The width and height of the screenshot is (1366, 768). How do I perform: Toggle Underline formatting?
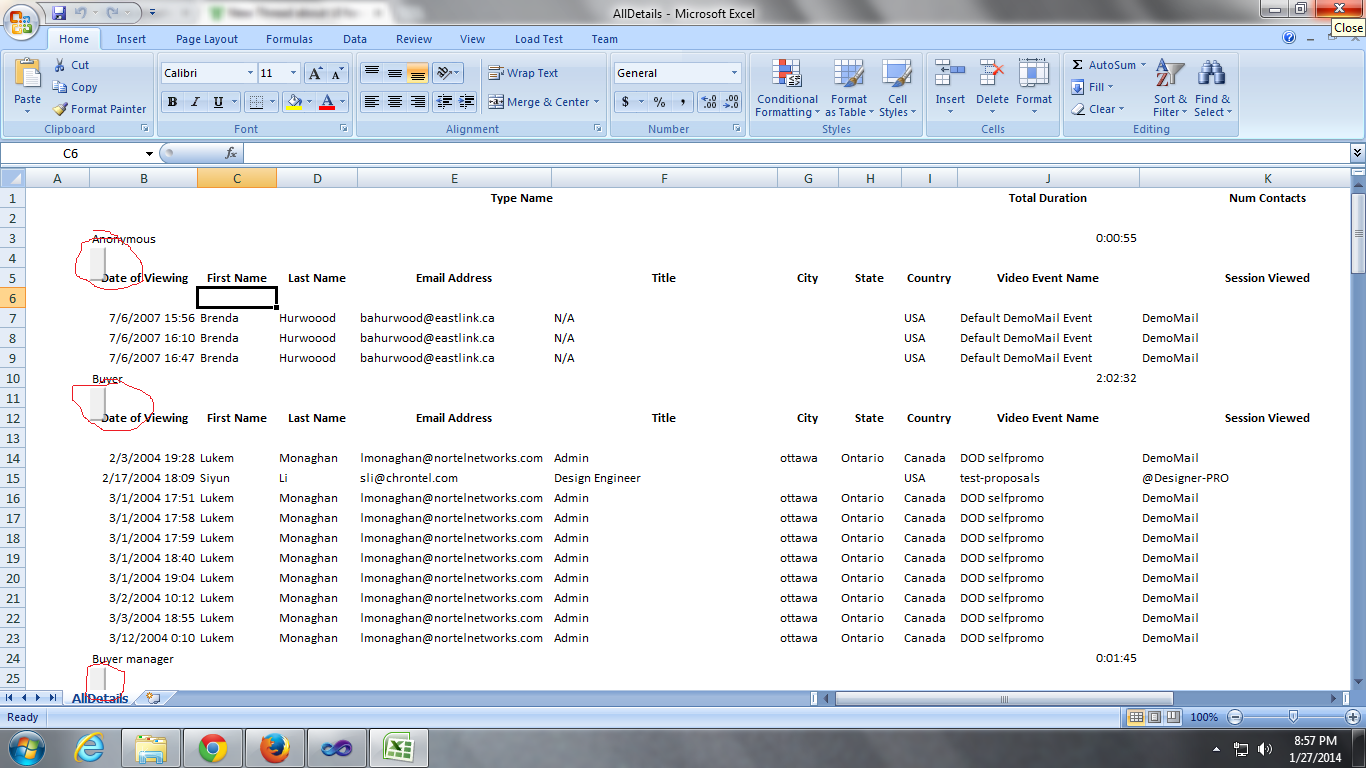point(218,102)
